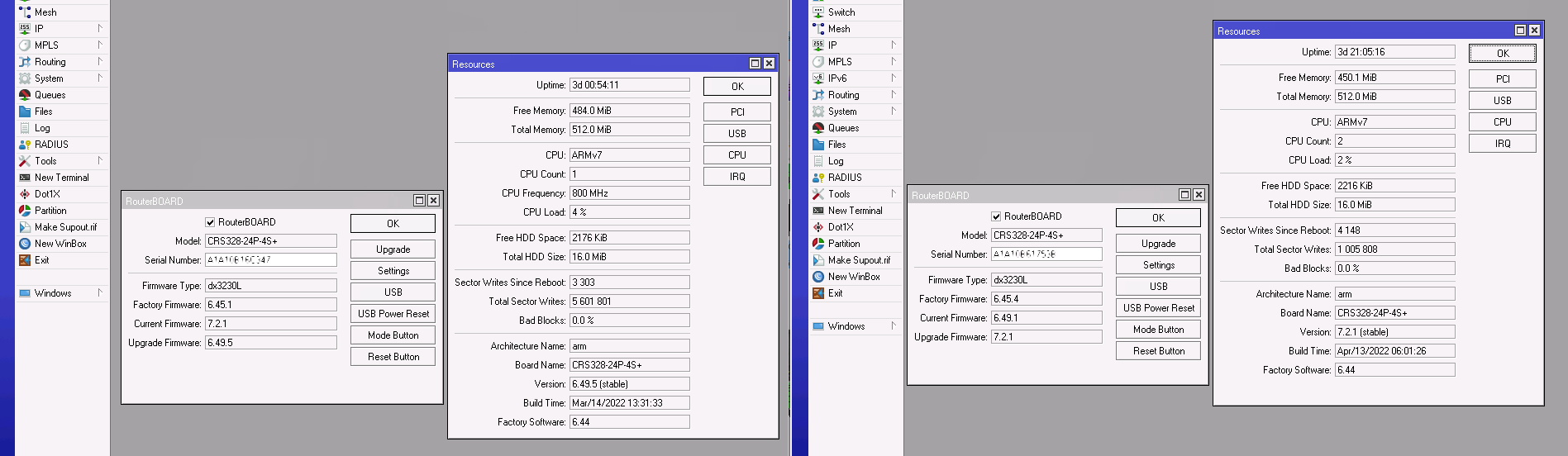Click PCI button in Resources window, version 6.49.5

click(737, 112)
